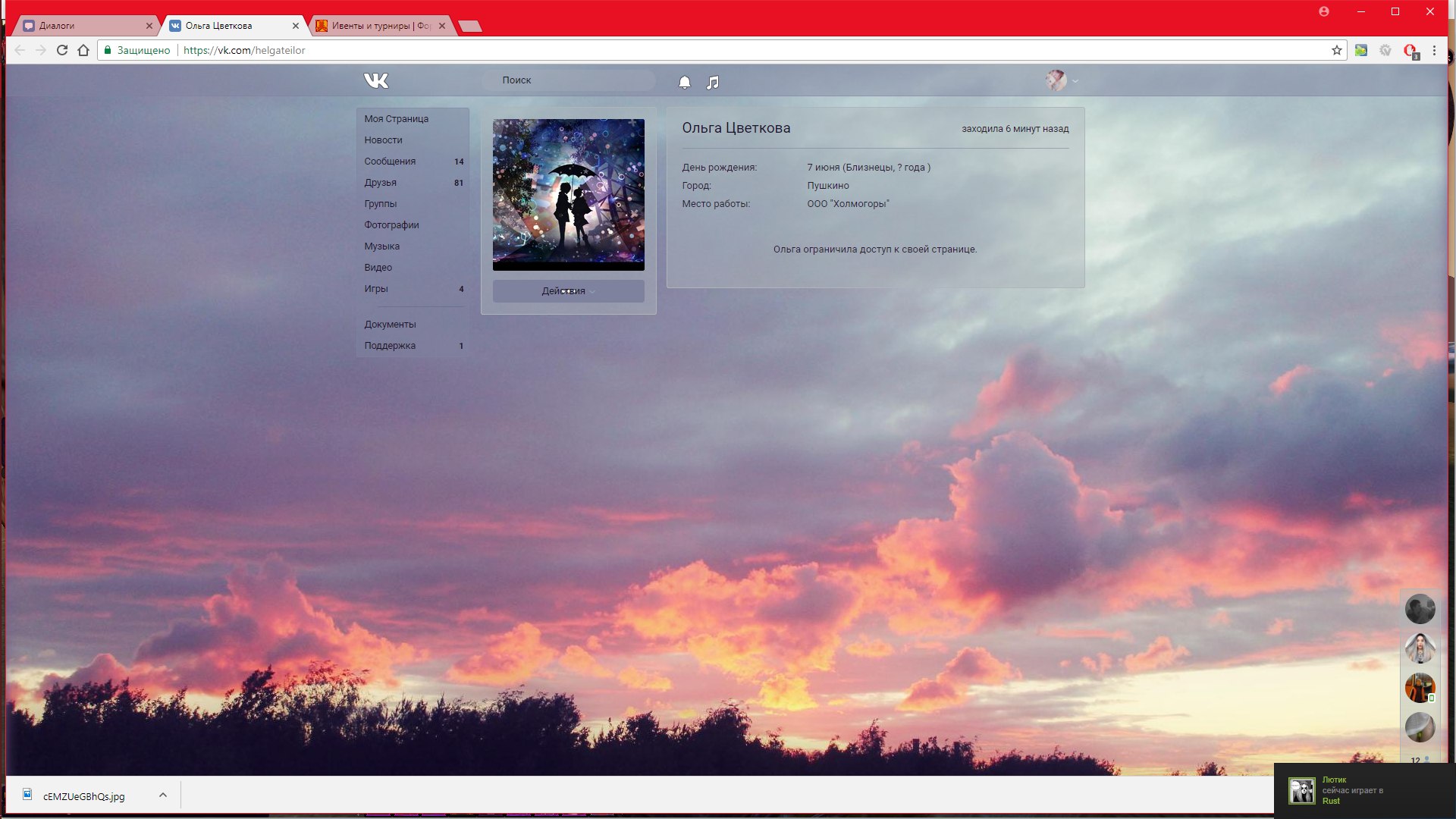The width and height of the screenshot is (1456, 819).
Task: Reload the page with refresh icon
Action: [x=62, y=50]
